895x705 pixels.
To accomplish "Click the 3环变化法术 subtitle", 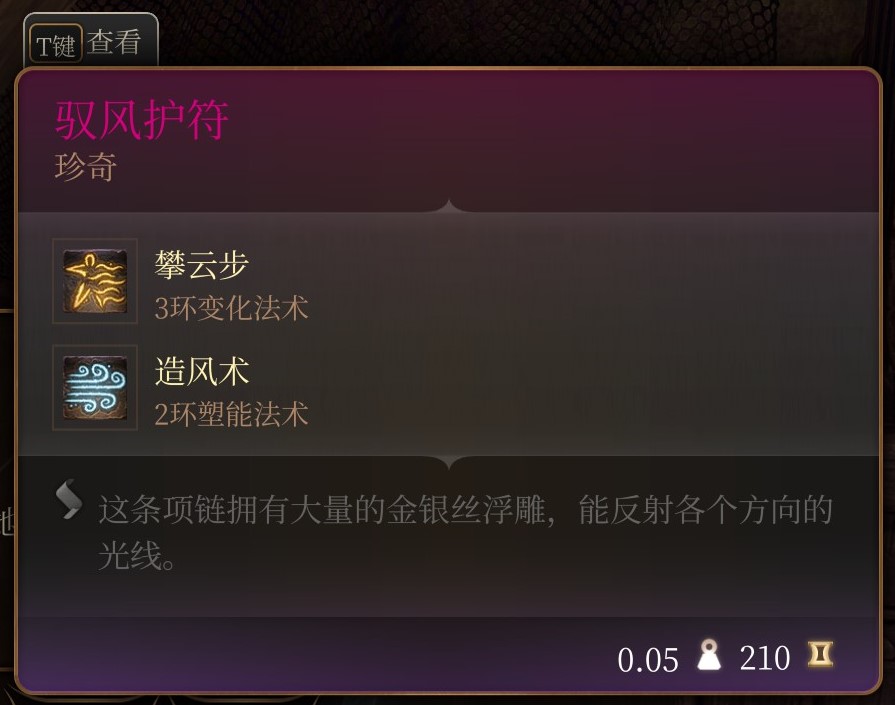I will pyautogui.click(x=231, y=308).
